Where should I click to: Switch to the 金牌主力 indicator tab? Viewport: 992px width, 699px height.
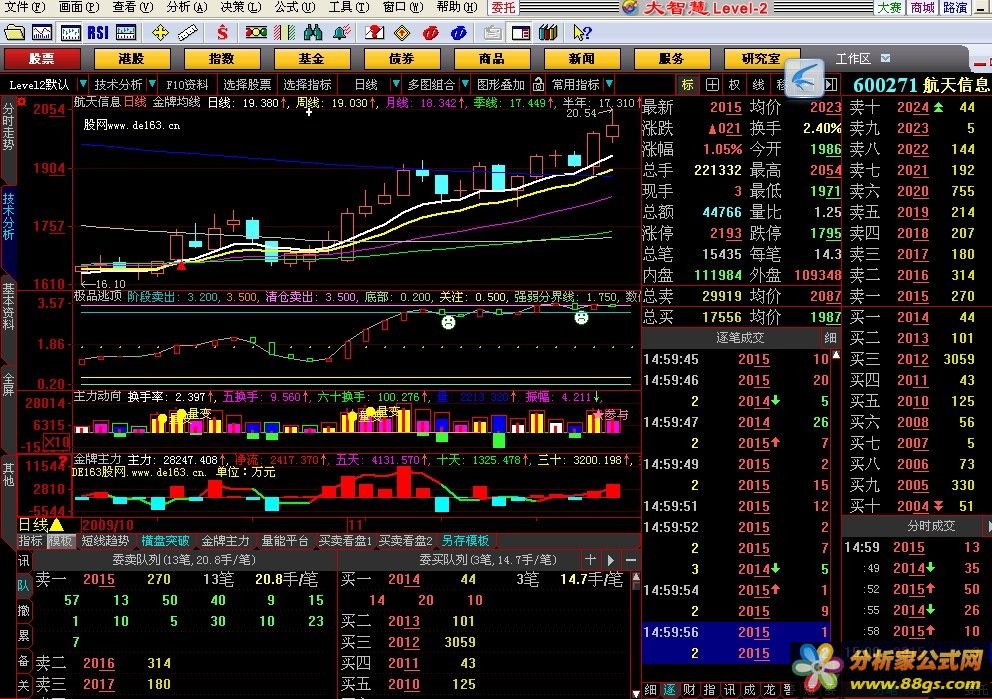pyautogui.click(x=225, y=541)
